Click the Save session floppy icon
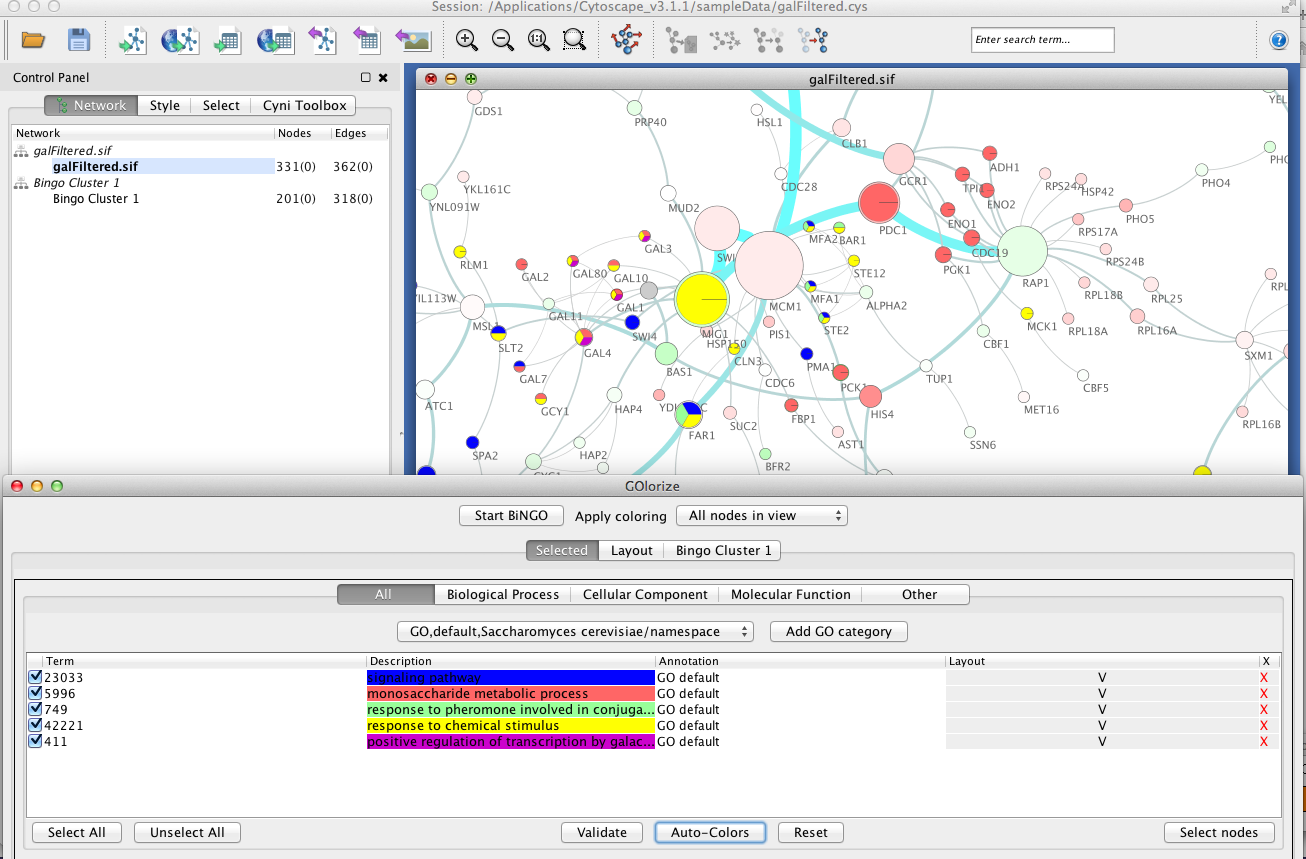This screenshot has height=859, width=1306. [79, 40]
